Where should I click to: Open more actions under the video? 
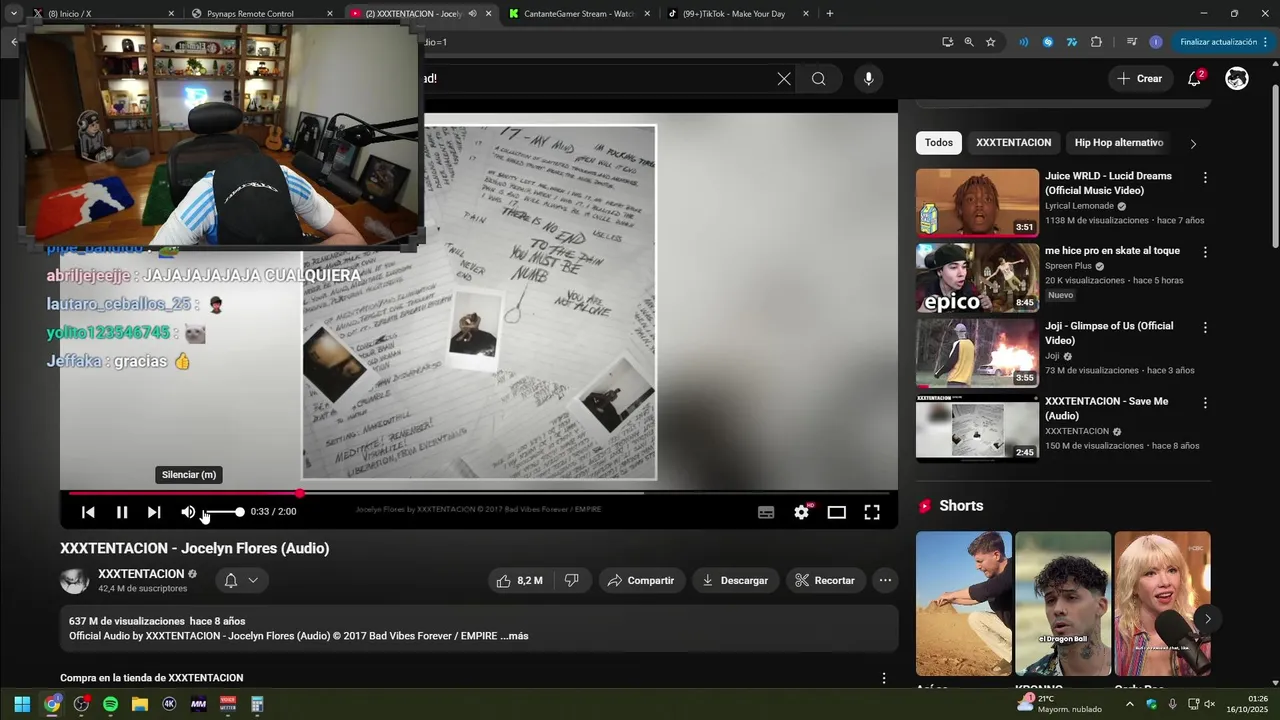(x=885, y=580)
